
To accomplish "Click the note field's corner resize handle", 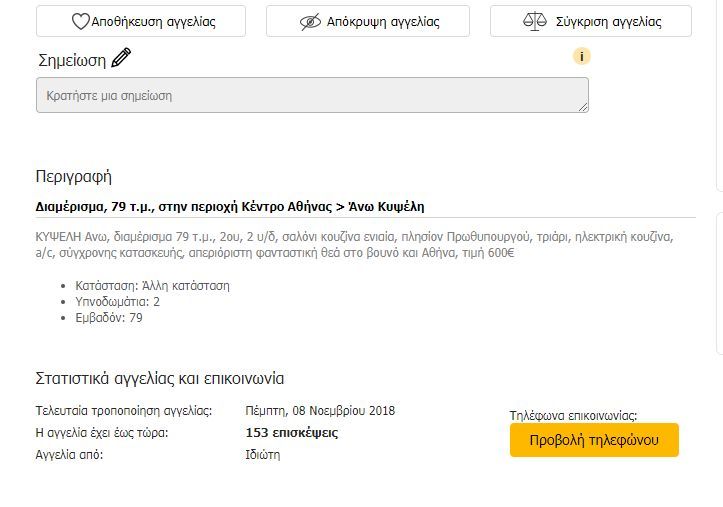I will coord(583,107).
